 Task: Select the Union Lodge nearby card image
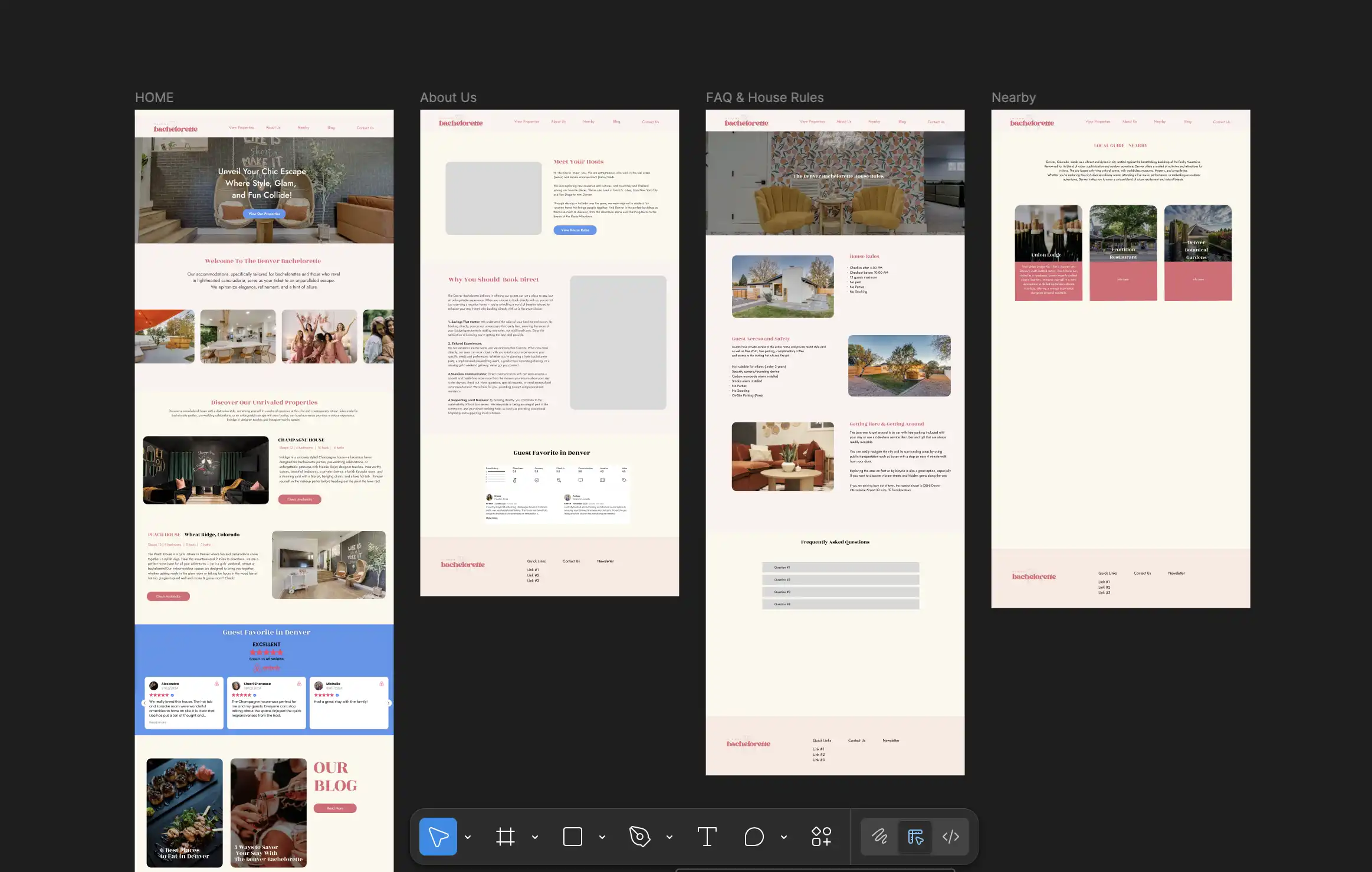click(1048, 233)
